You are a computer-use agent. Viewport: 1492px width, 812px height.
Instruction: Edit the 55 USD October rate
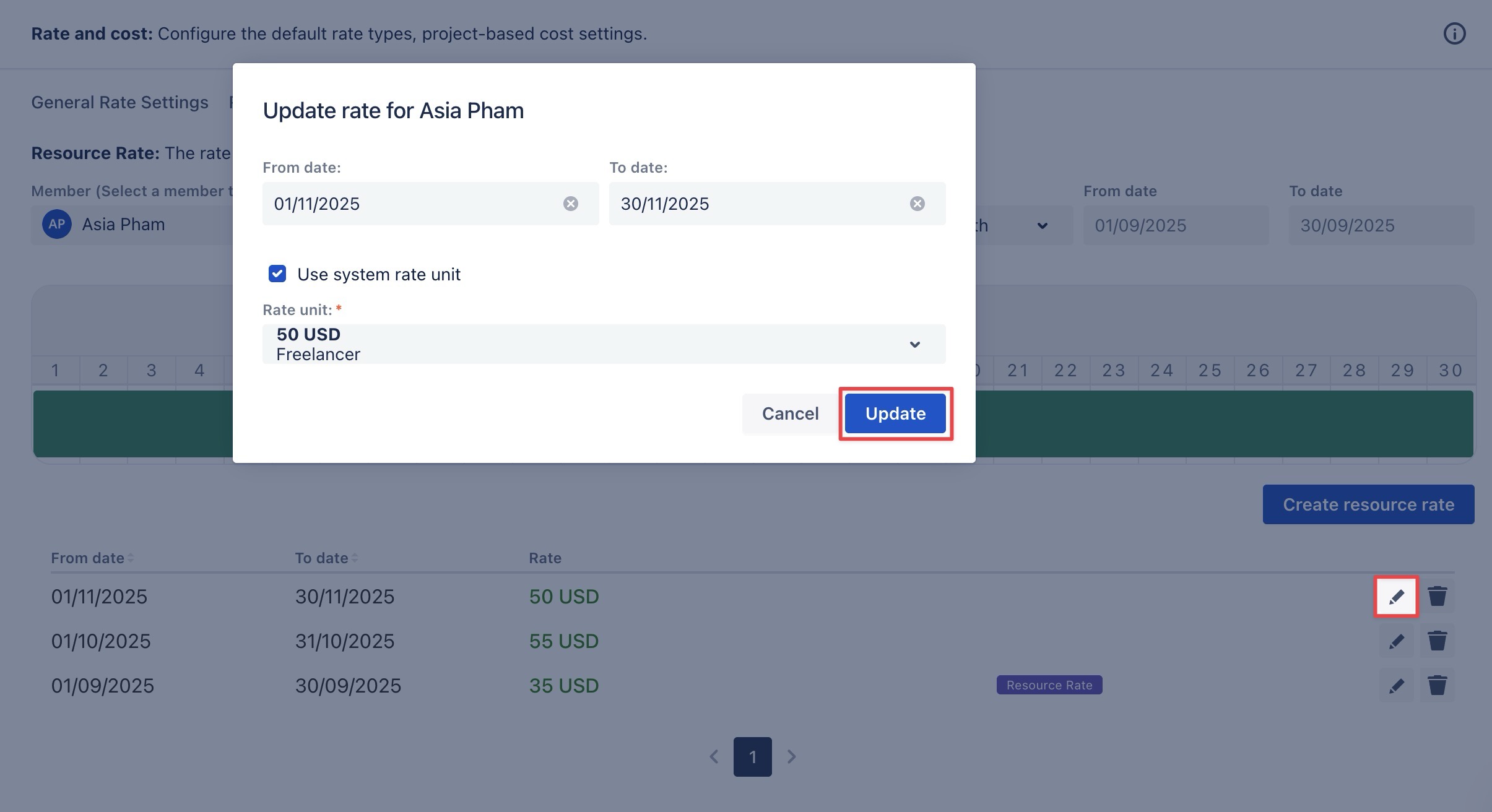click(1396, 641)
